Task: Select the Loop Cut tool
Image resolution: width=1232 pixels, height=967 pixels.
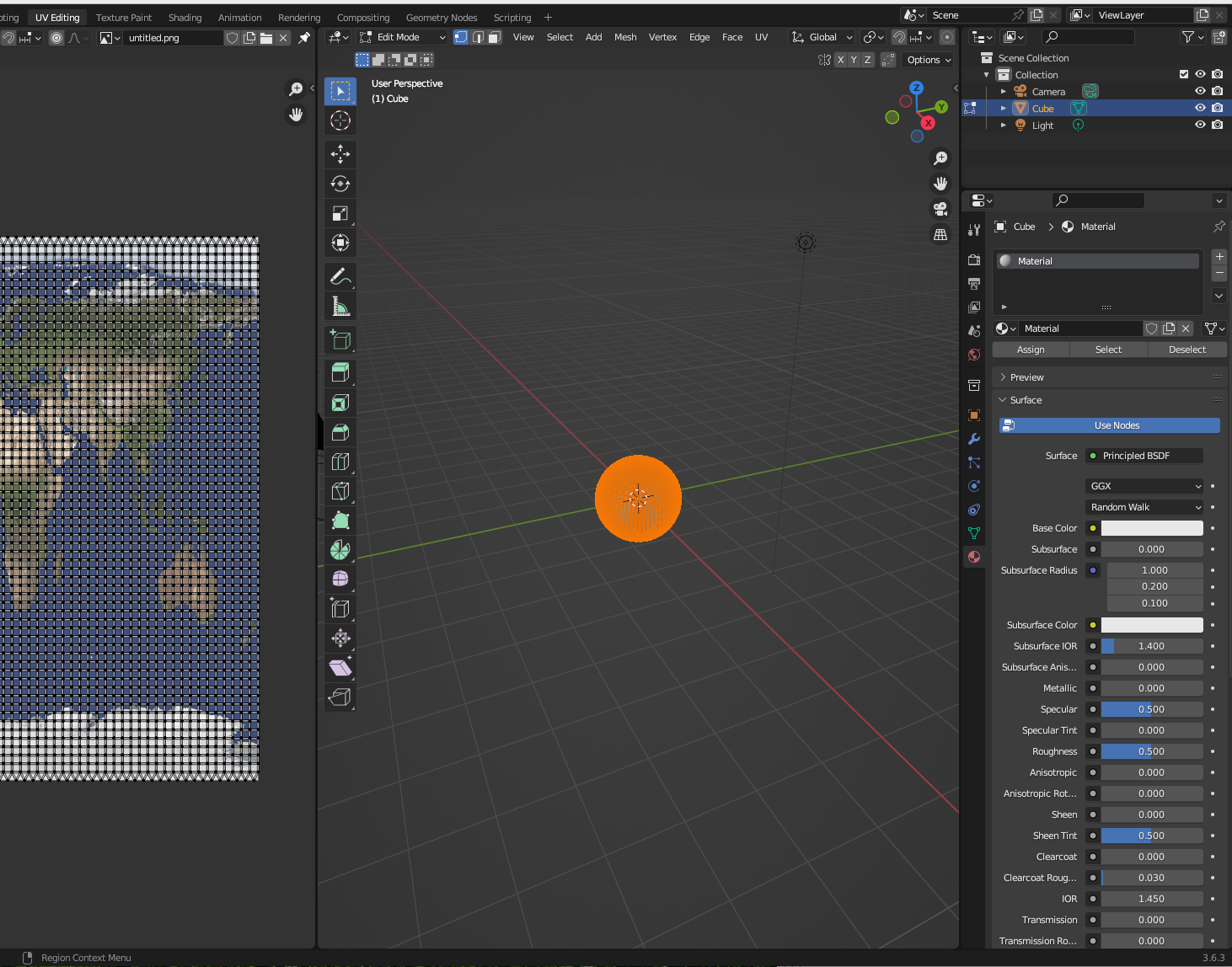Action: (340, 462)
